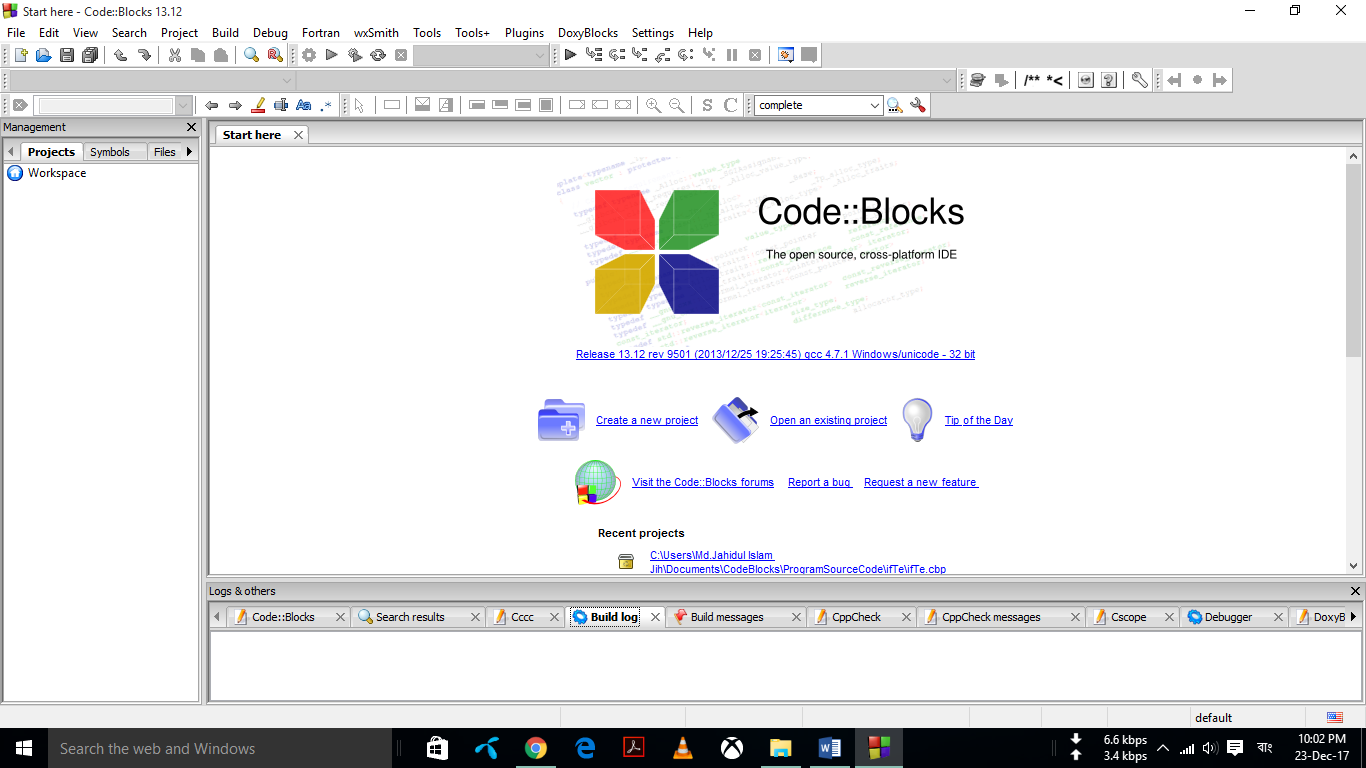Open the wxSmith menu
This screenshot has height=768, width=1366.
pos(376,33)
